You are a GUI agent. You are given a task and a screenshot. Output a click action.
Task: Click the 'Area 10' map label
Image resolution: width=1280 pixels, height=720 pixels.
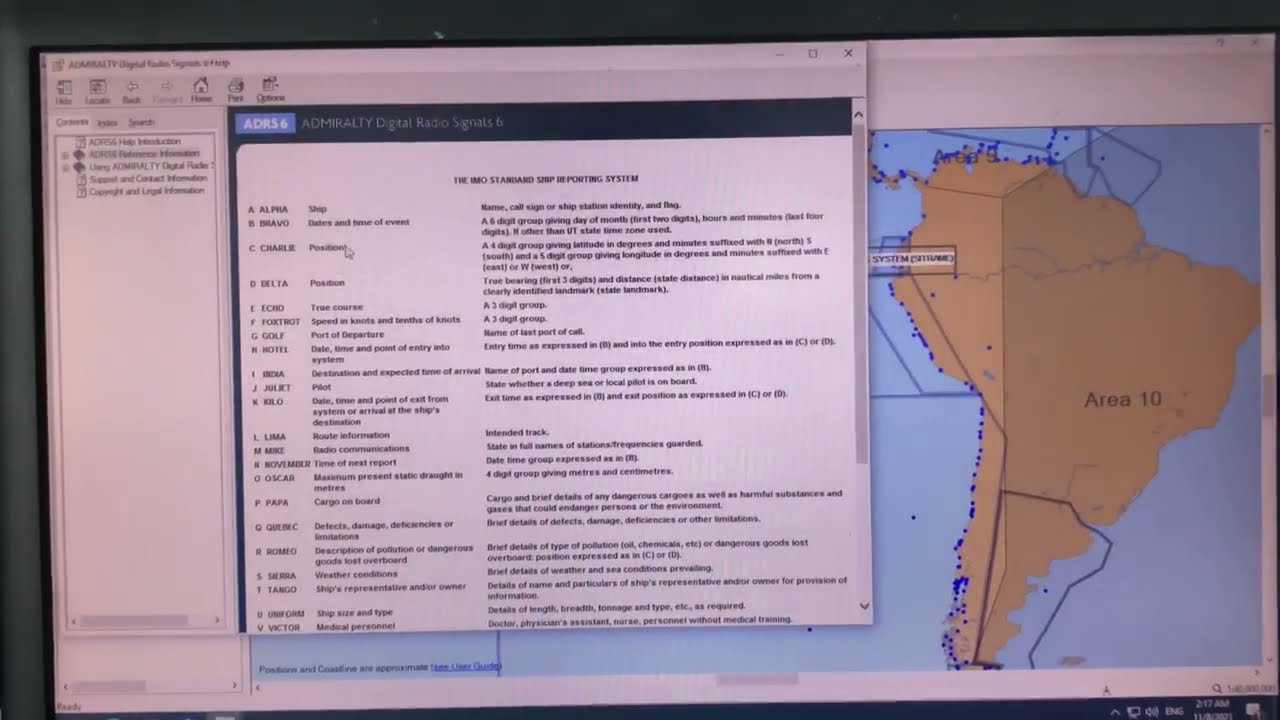click(1123, 400)
